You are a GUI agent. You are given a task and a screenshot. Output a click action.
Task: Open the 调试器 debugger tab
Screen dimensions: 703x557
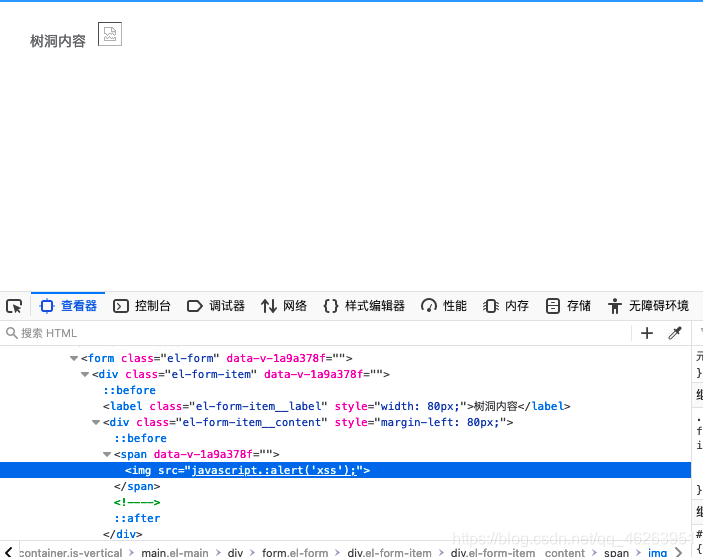point(216,306)
